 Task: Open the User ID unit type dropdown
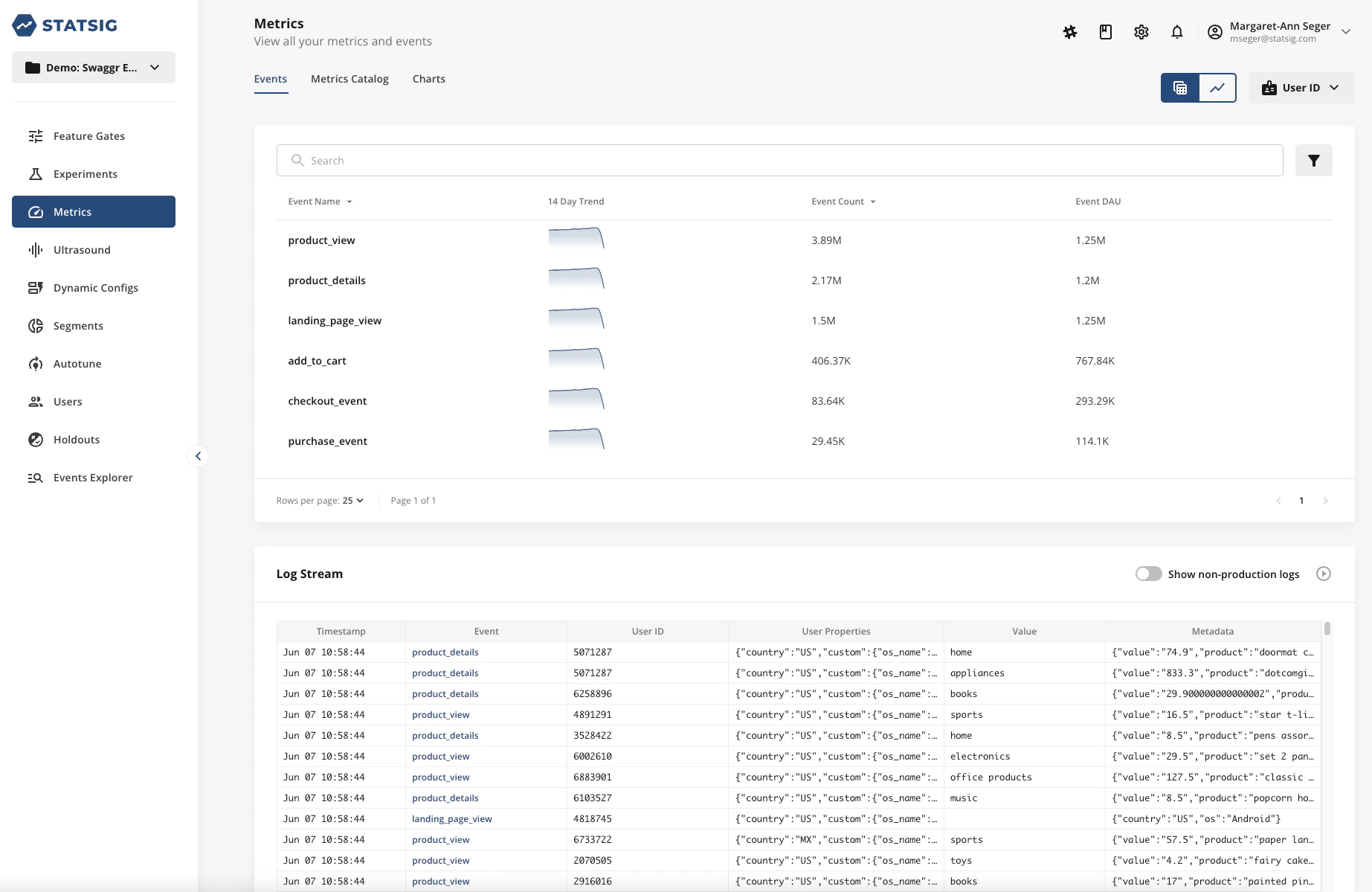(1301, 87)
